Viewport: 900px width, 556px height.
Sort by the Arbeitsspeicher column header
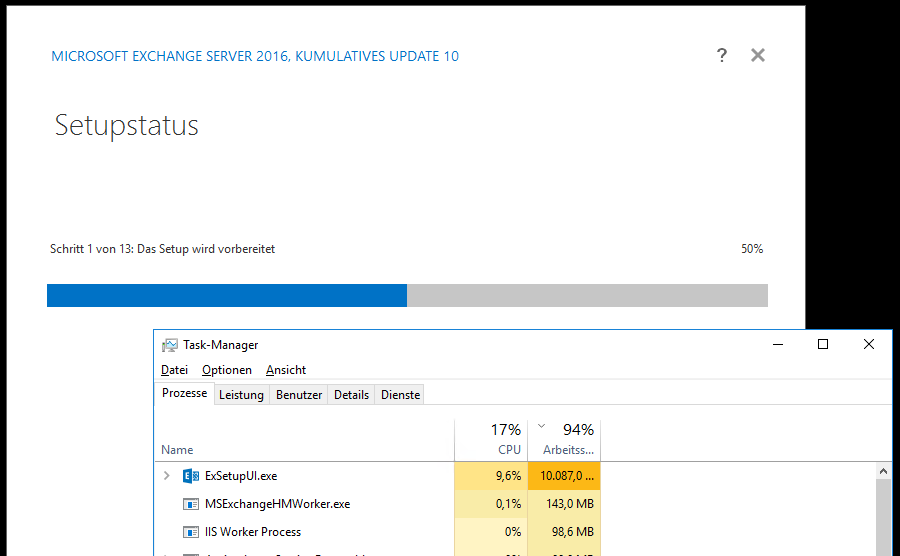coord(564,441)
